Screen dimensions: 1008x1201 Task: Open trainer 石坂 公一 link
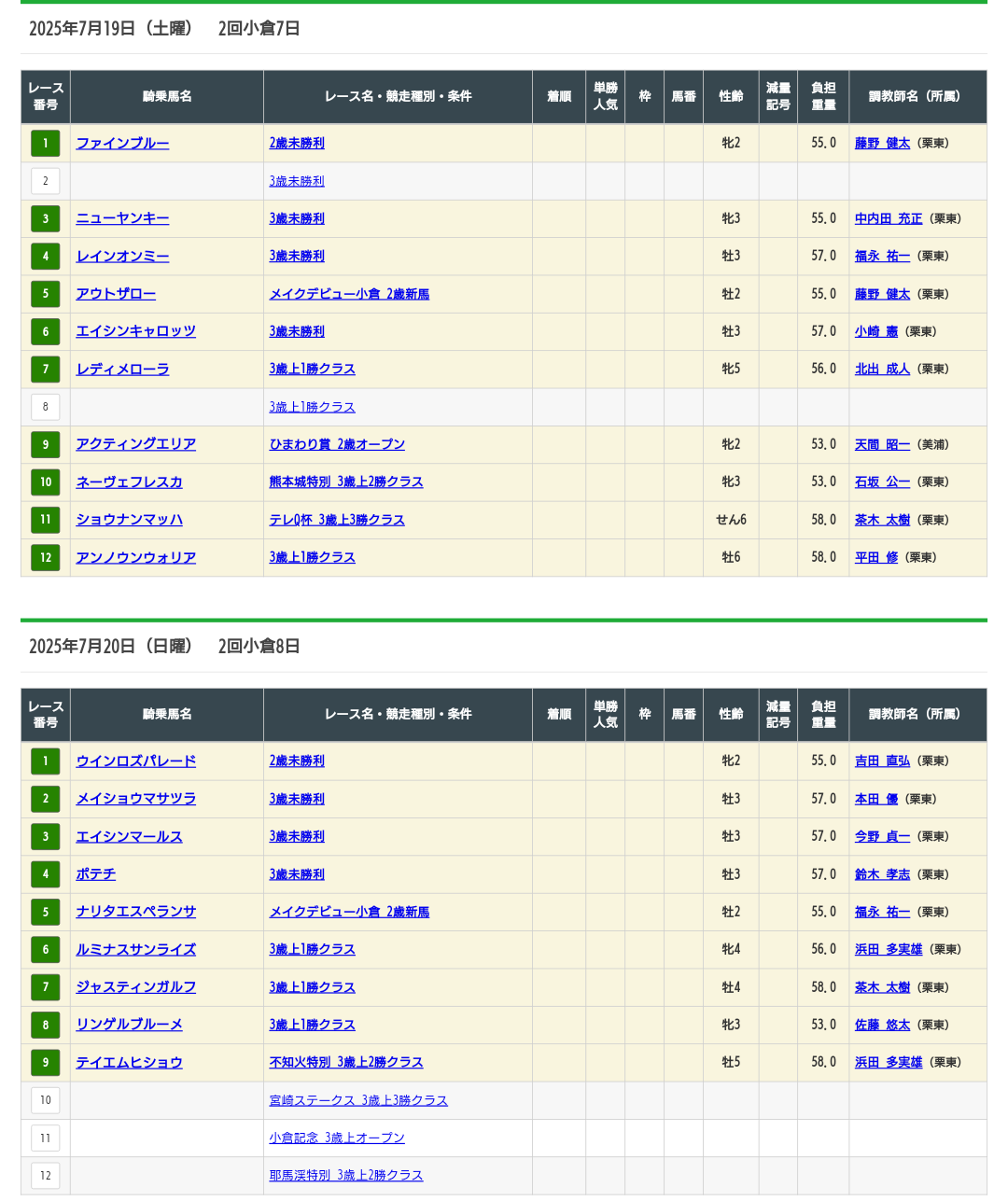point(882,482)
